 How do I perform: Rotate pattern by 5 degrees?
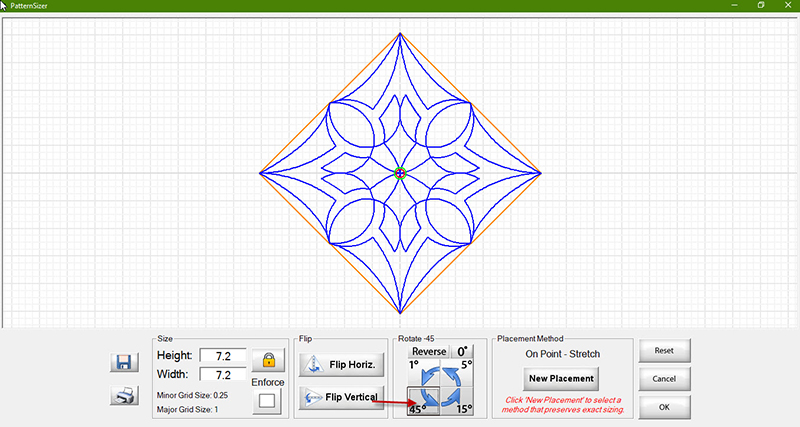pos(458,372)
